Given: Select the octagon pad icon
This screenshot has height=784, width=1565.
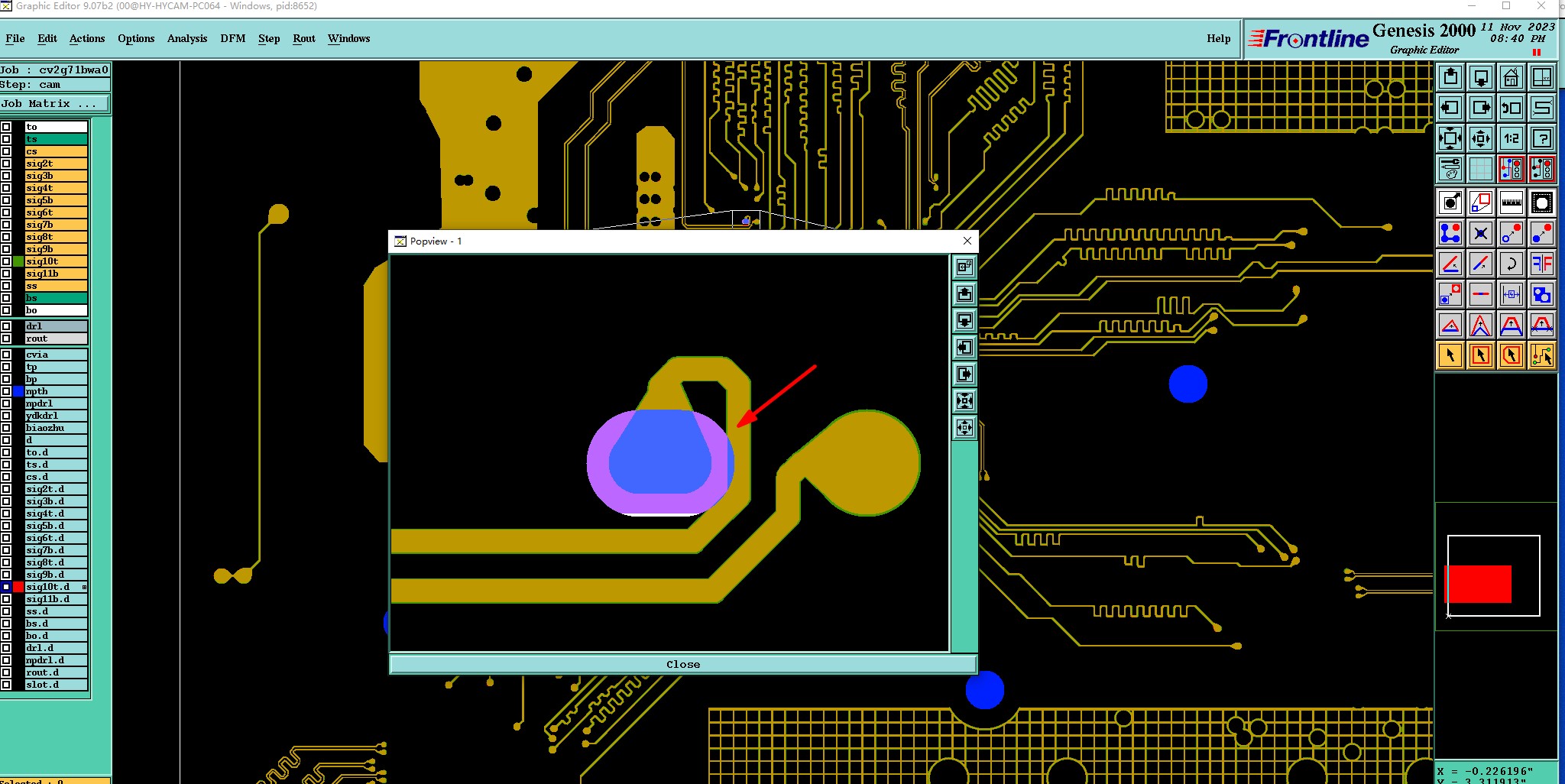Looking at the screenshot, I should 1542,202.
